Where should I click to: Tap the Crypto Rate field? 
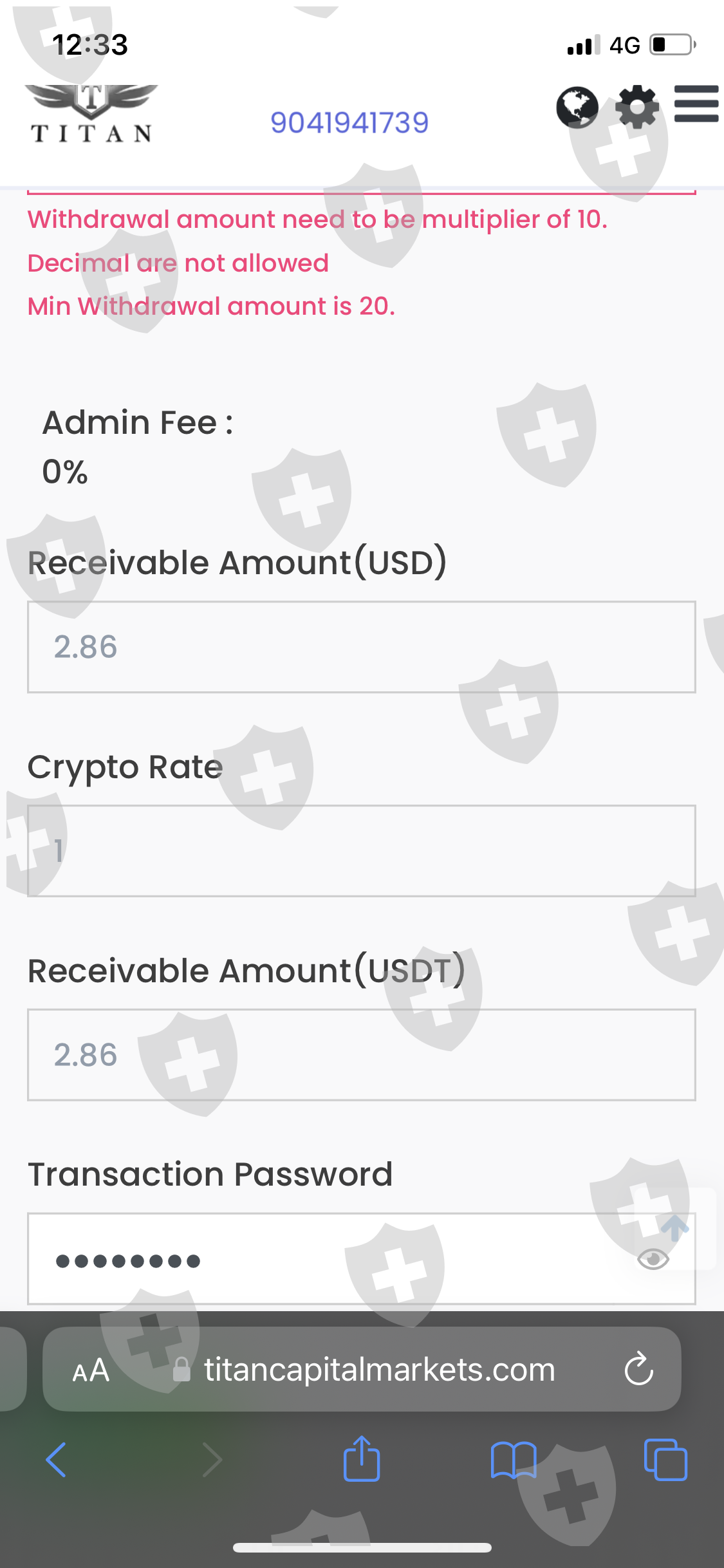361,850
